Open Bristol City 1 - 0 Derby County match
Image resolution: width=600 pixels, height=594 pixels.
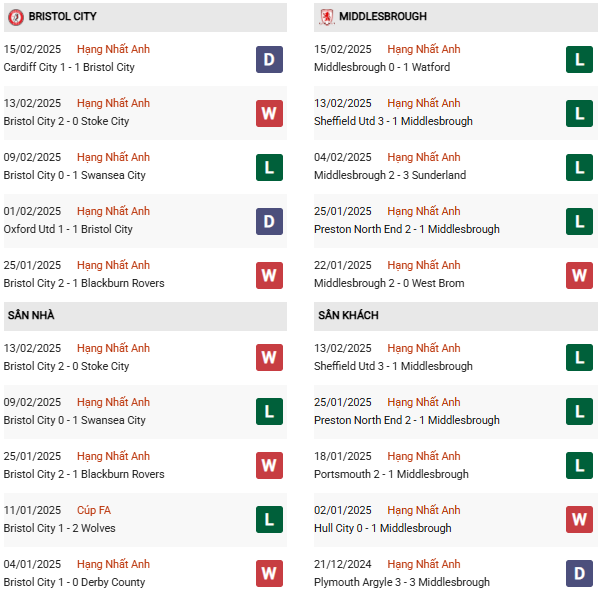(x=74, y=582)
